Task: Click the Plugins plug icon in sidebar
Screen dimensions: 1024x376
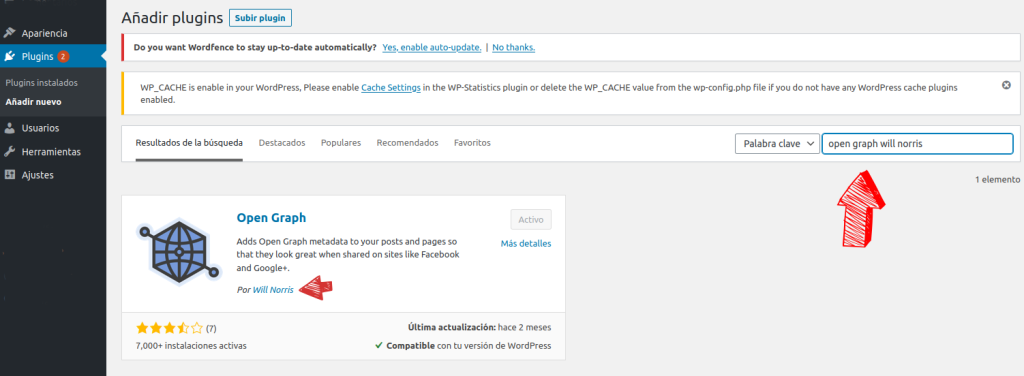Action: pyautogui.click(x=9, y=56)
